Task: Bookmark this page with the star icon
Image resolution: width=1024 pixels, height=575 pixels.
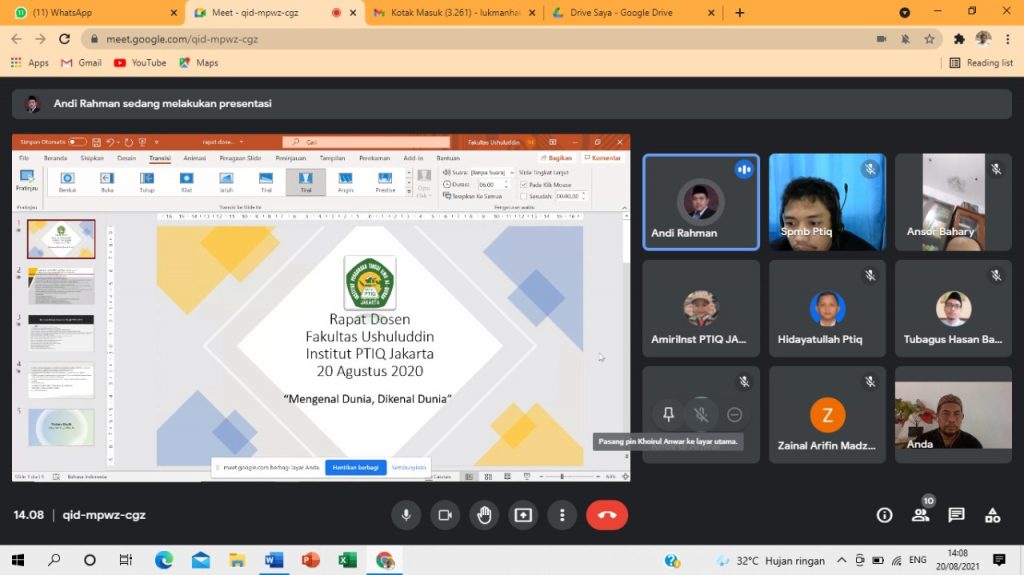Action: tap(929, 39)
